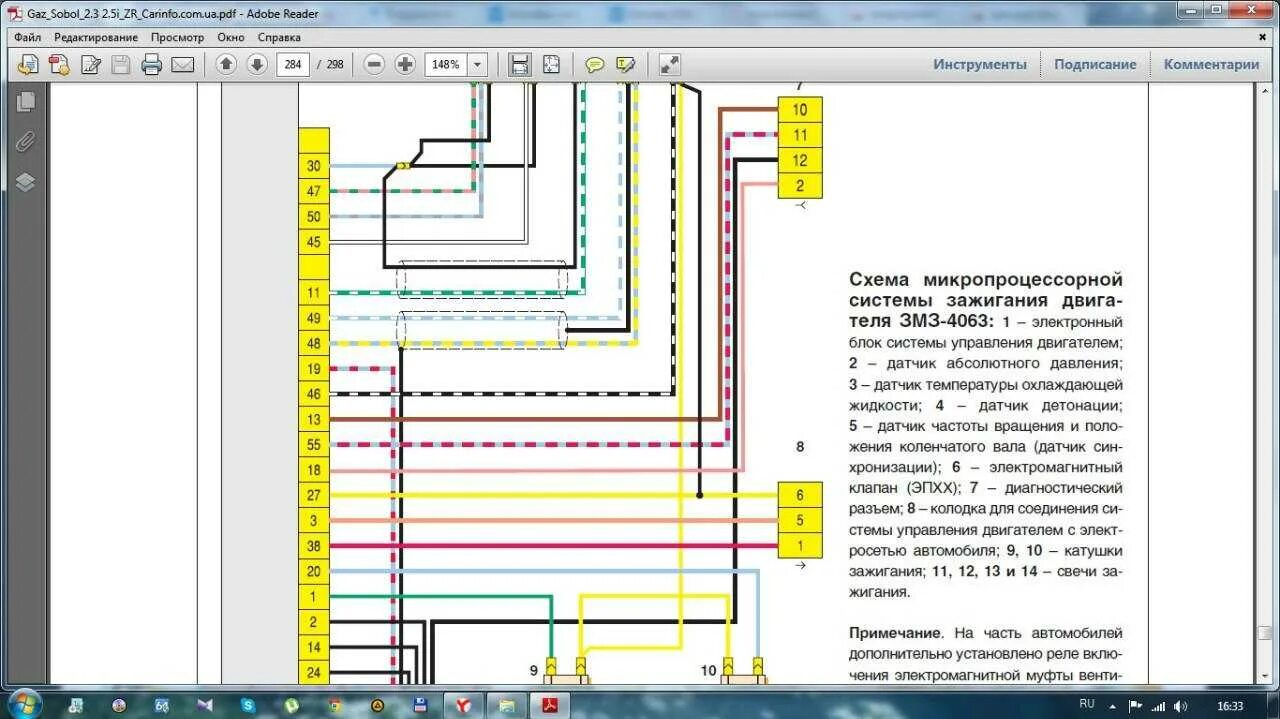This screenshot has height=719, width=1280.
Task: Open Skype from taskbar
Action: click(x=247, y=705)
